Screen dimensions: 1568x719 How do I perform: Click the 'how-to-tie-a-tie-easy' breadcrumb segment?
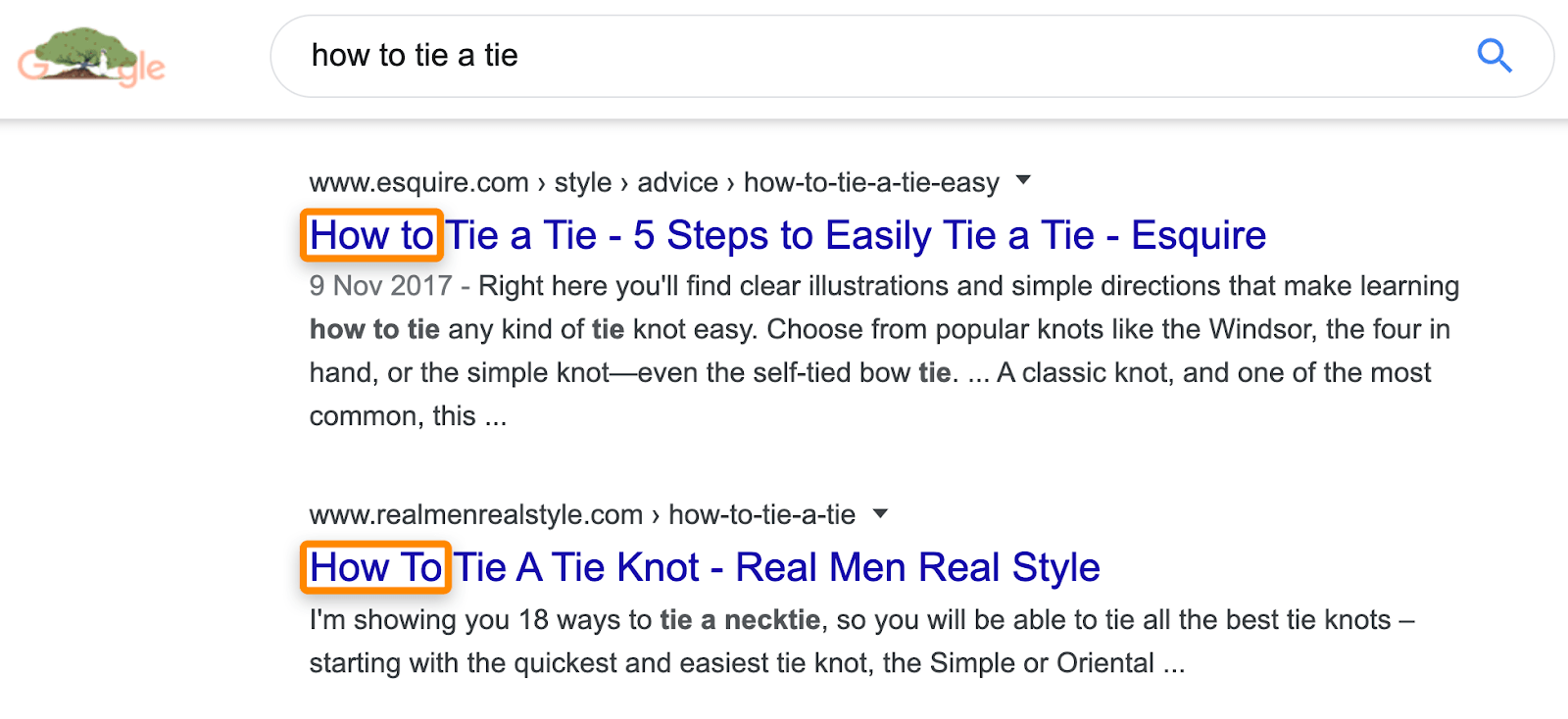point(870,182)
